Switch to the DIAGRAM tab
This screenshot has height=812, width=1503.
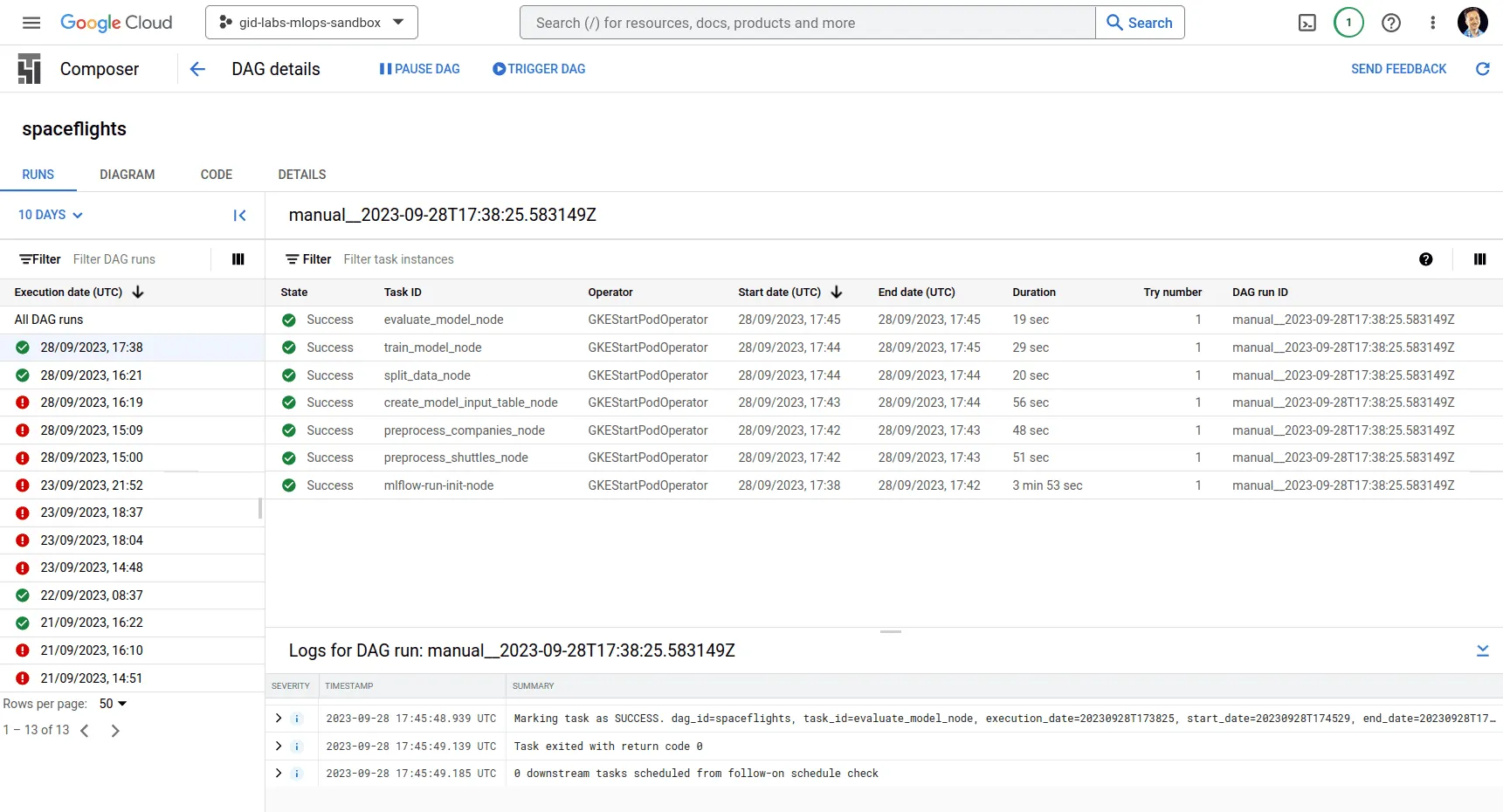pos(127,175)
